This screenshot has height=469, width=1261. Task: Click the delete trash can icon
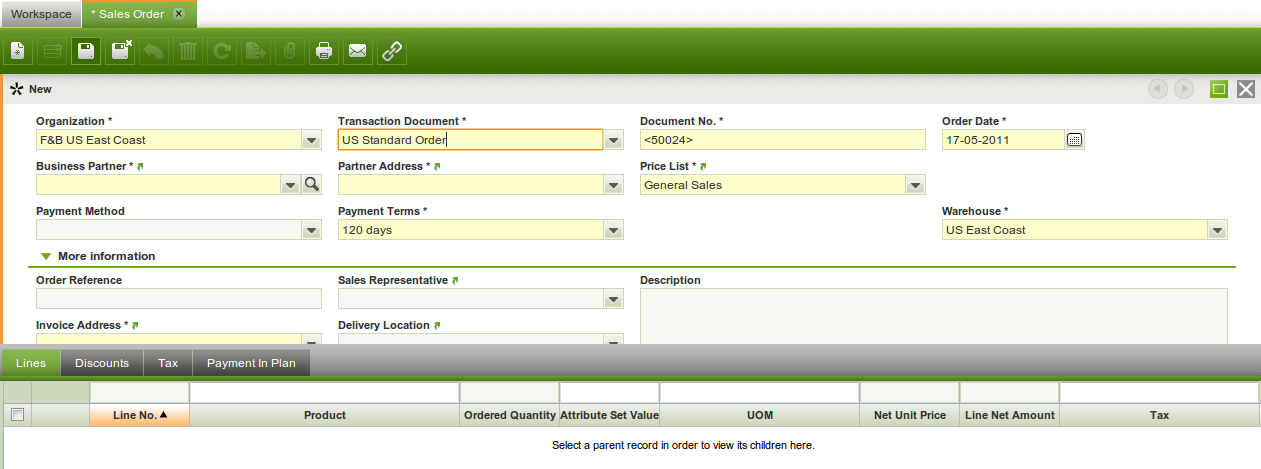pos(188,50)
